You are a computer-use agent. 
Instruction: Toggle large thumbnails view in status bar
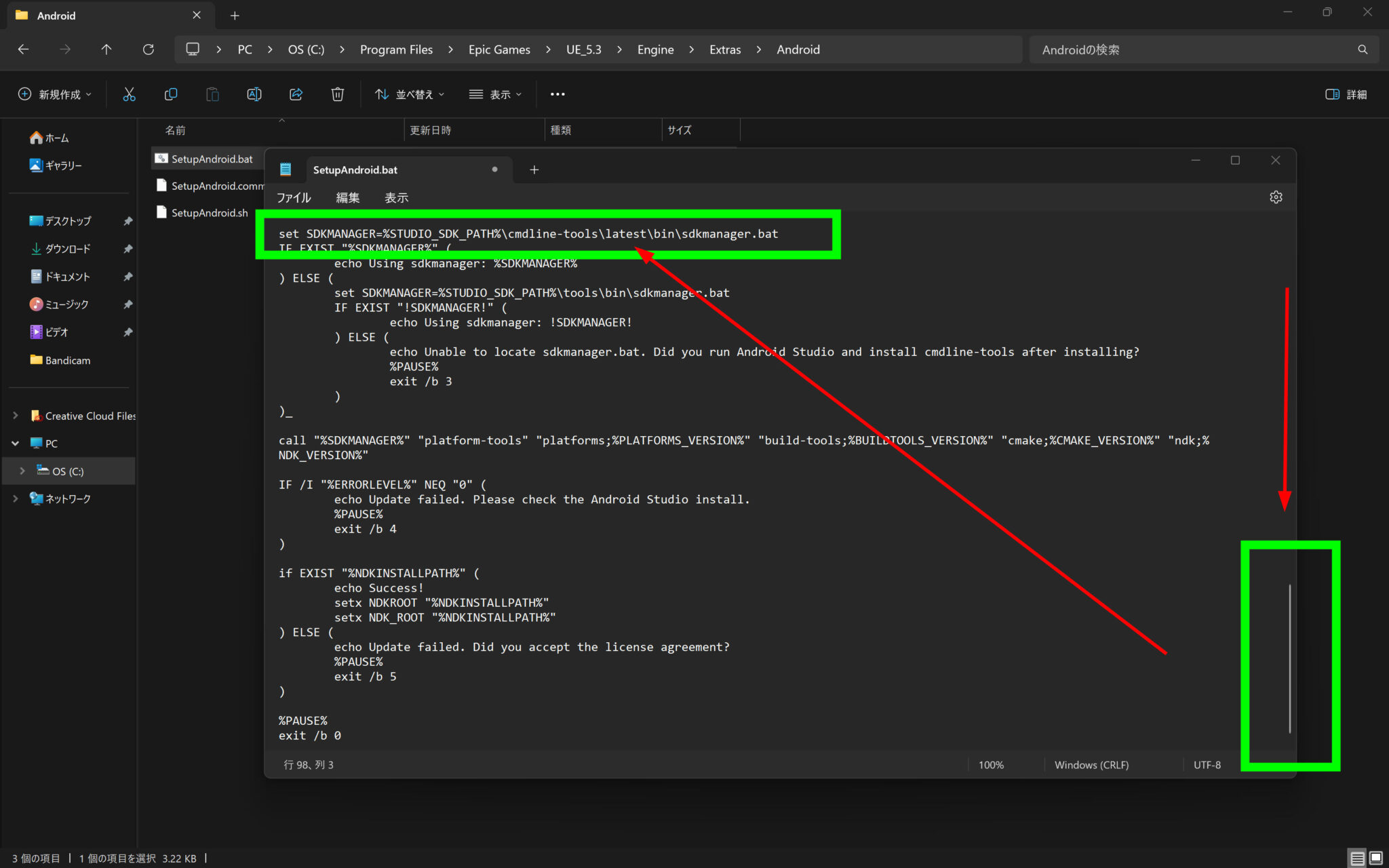(1376, 858)
